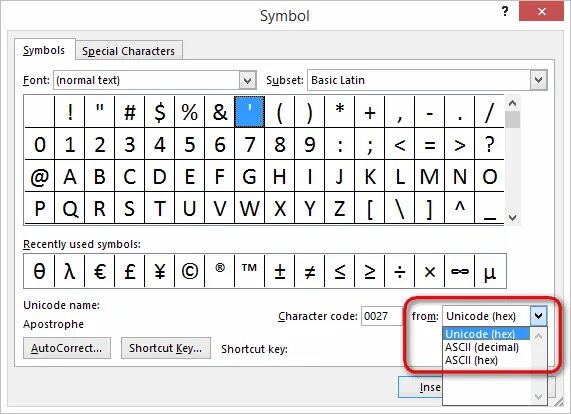Click the symbol grid scroll-down arrow

pos(512,218)
